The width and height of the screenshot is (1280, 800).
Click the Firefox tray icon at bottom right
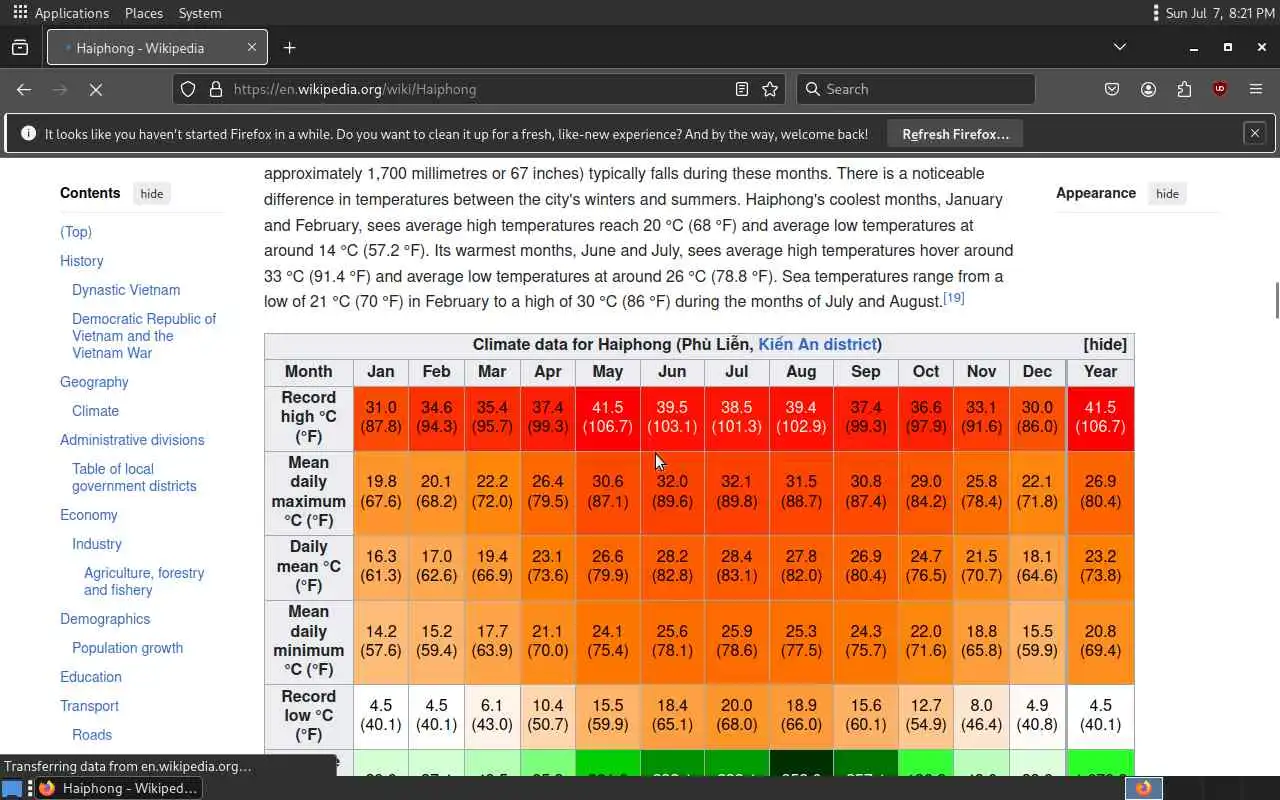(x=1143, y=788)
